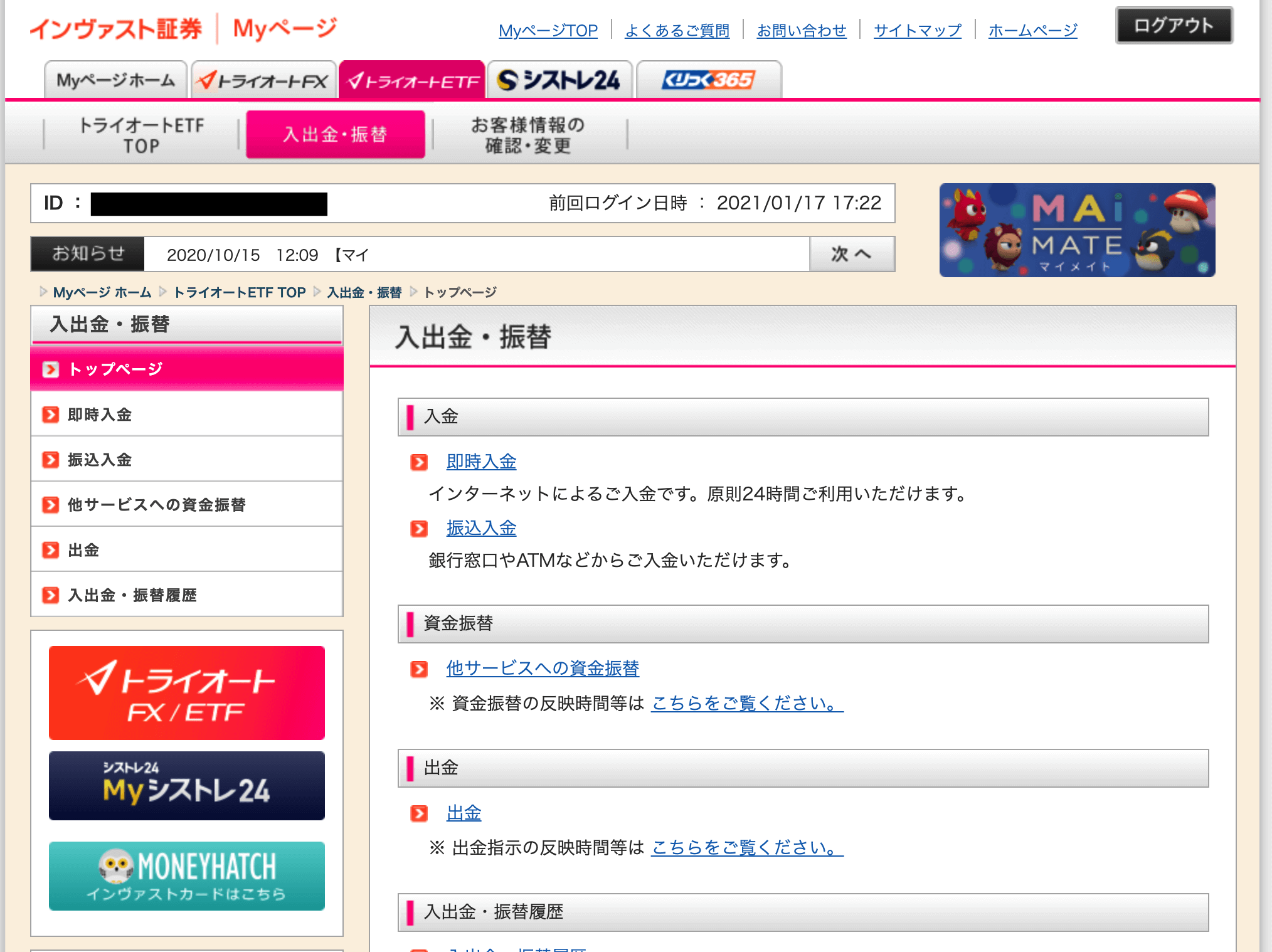Screen dimensions: 1272x952
Task: Click the トライオート FX/ETF banner
Action: (187, 693)
